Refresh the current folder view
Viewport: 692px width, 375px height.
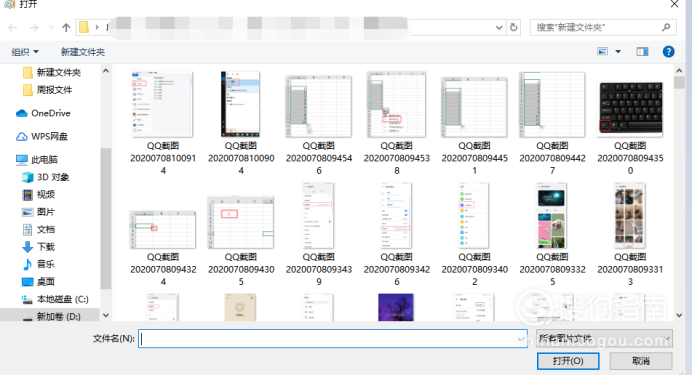tap(514, 27)
